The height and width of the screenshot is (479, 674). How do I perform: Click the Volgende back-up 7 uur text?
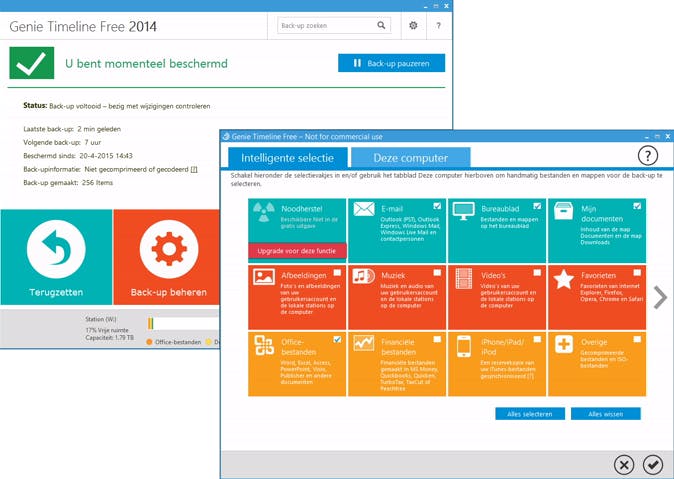pos(62,142)
